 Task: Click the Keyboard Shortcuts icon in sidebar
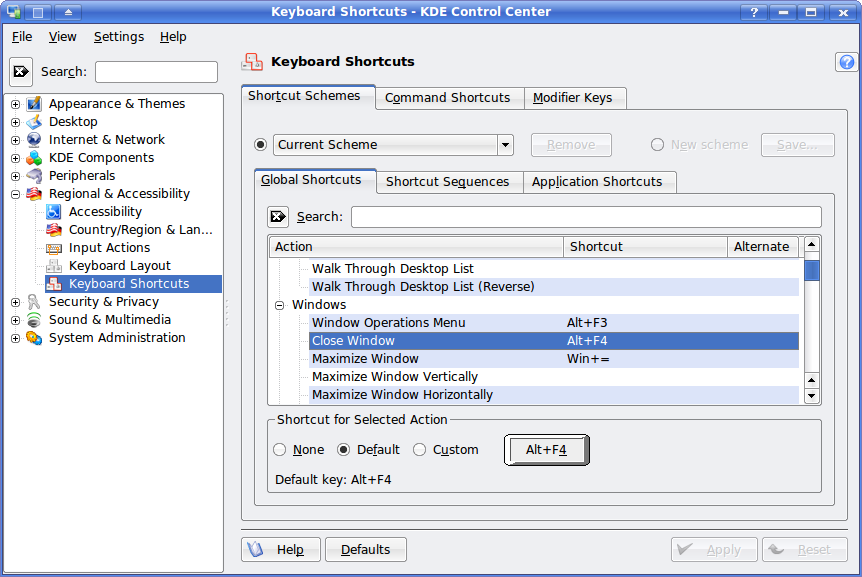coord(54,284)
